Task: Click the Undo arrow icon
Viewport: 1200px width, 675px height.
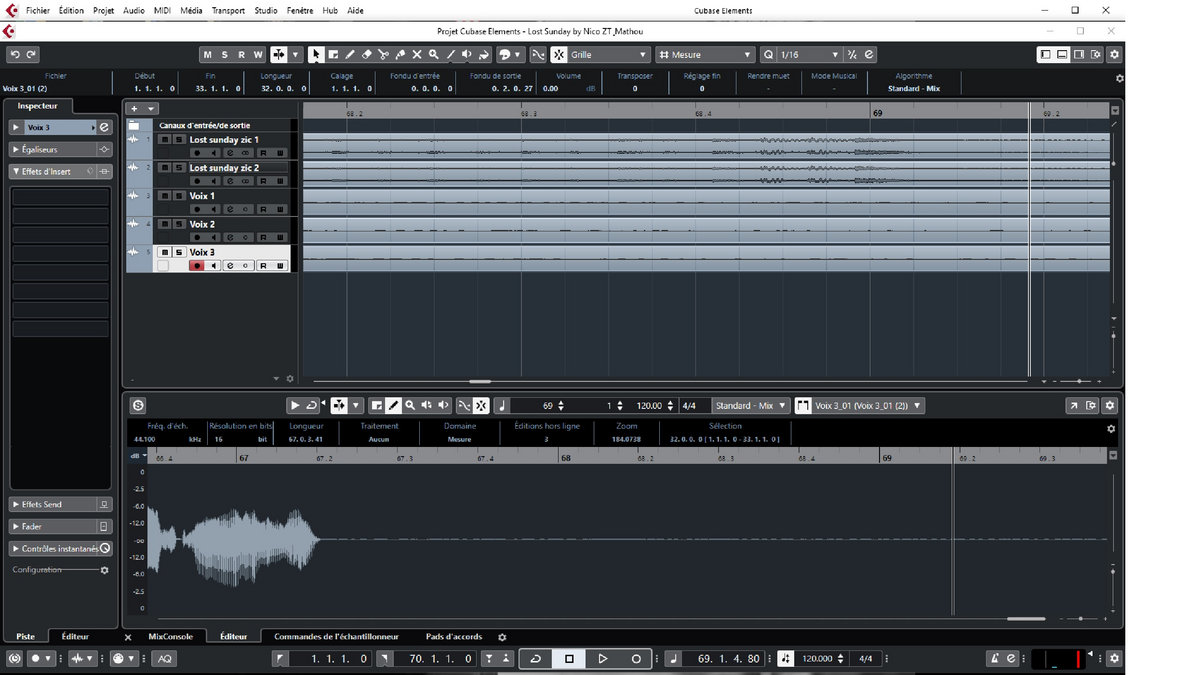Action: point(14,55)
